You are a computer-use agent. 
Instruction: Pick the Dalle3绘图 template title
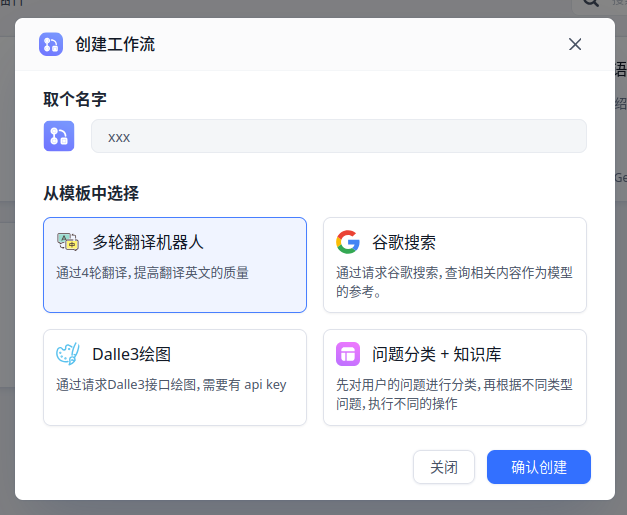point(131,354)
